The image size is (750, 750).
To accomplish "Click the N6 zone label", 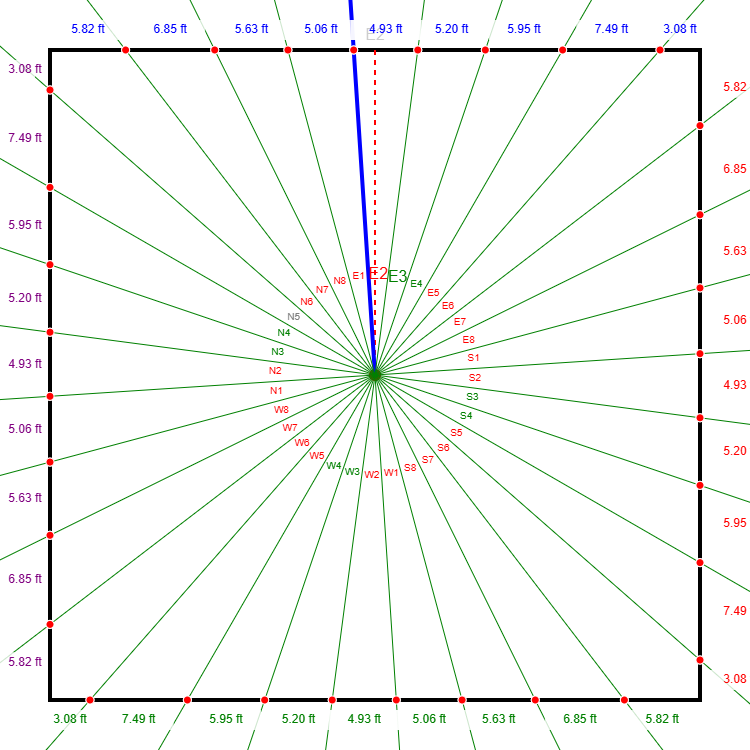I will click(307, 302).
